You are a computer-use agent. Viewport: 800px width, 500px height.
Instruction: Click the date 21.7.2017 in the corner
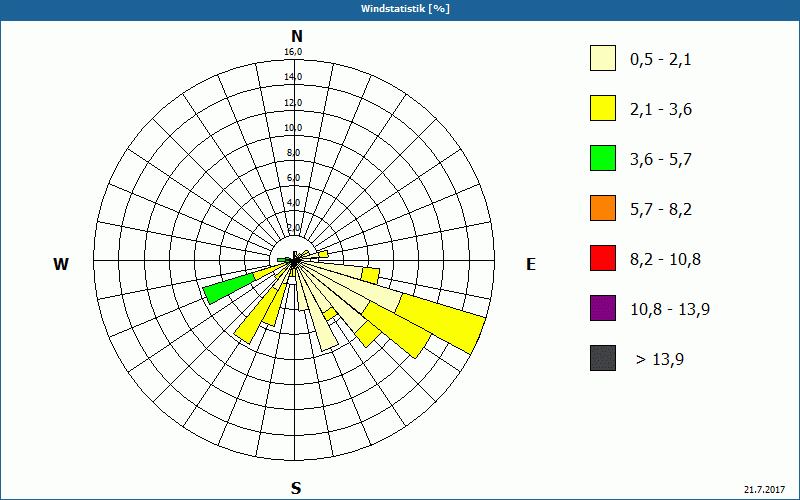[x=764, y=489]
